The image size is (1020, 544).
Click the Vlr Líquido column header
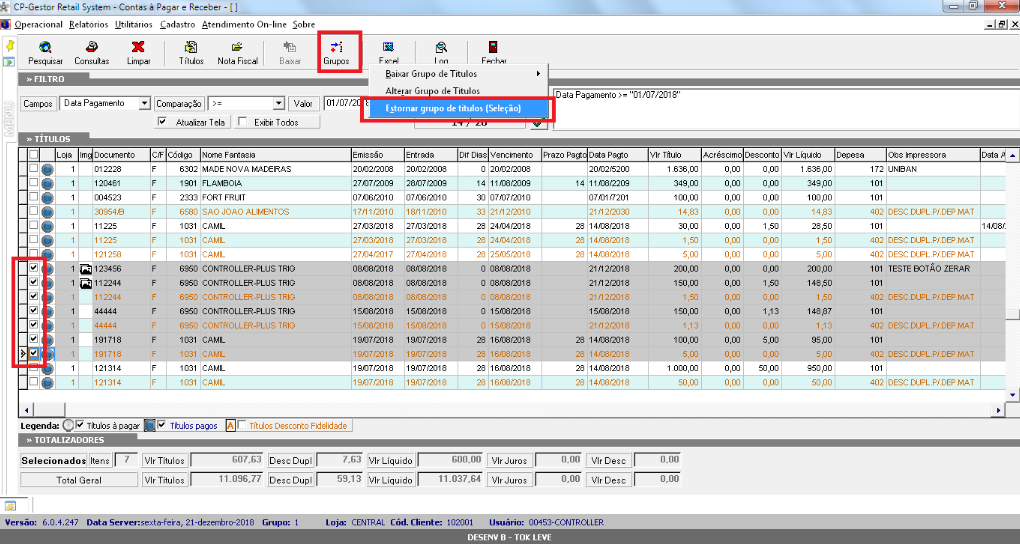click(x=807, y=155)
